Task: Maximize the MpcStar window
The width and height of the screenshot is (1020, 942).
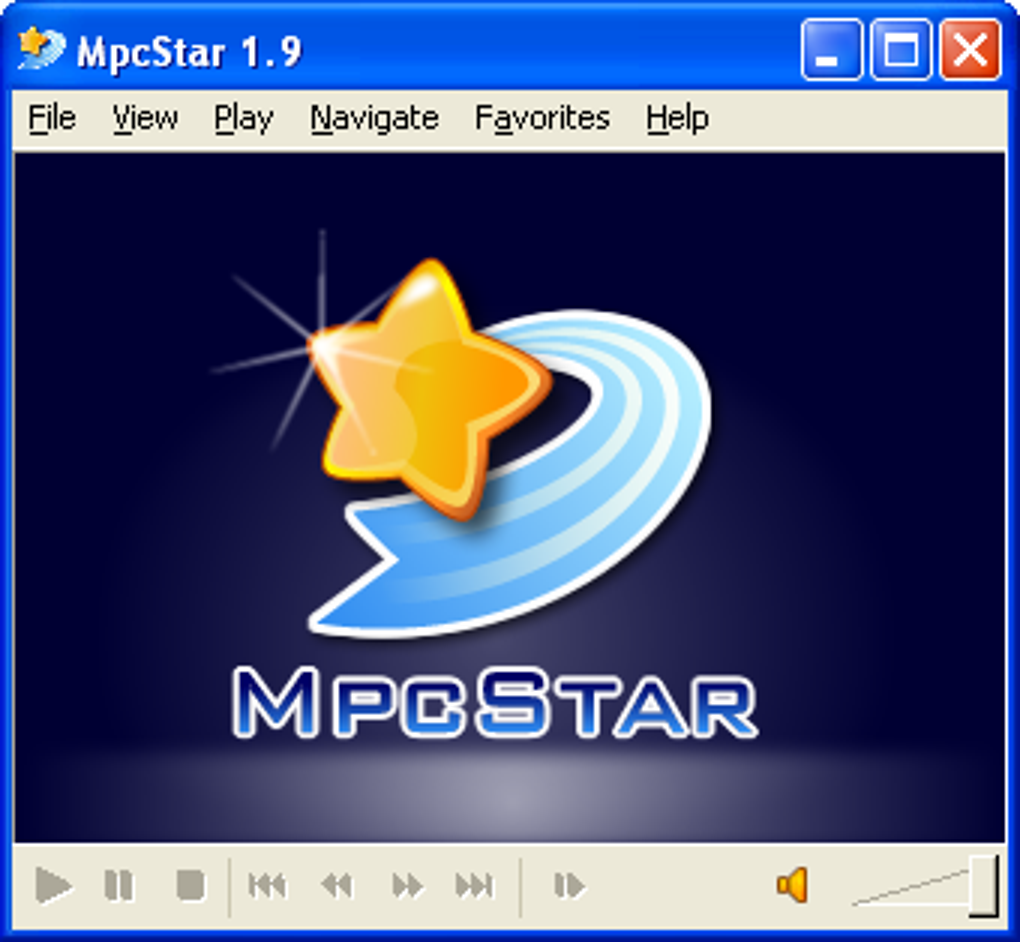Action: click(x=902, y=49)
